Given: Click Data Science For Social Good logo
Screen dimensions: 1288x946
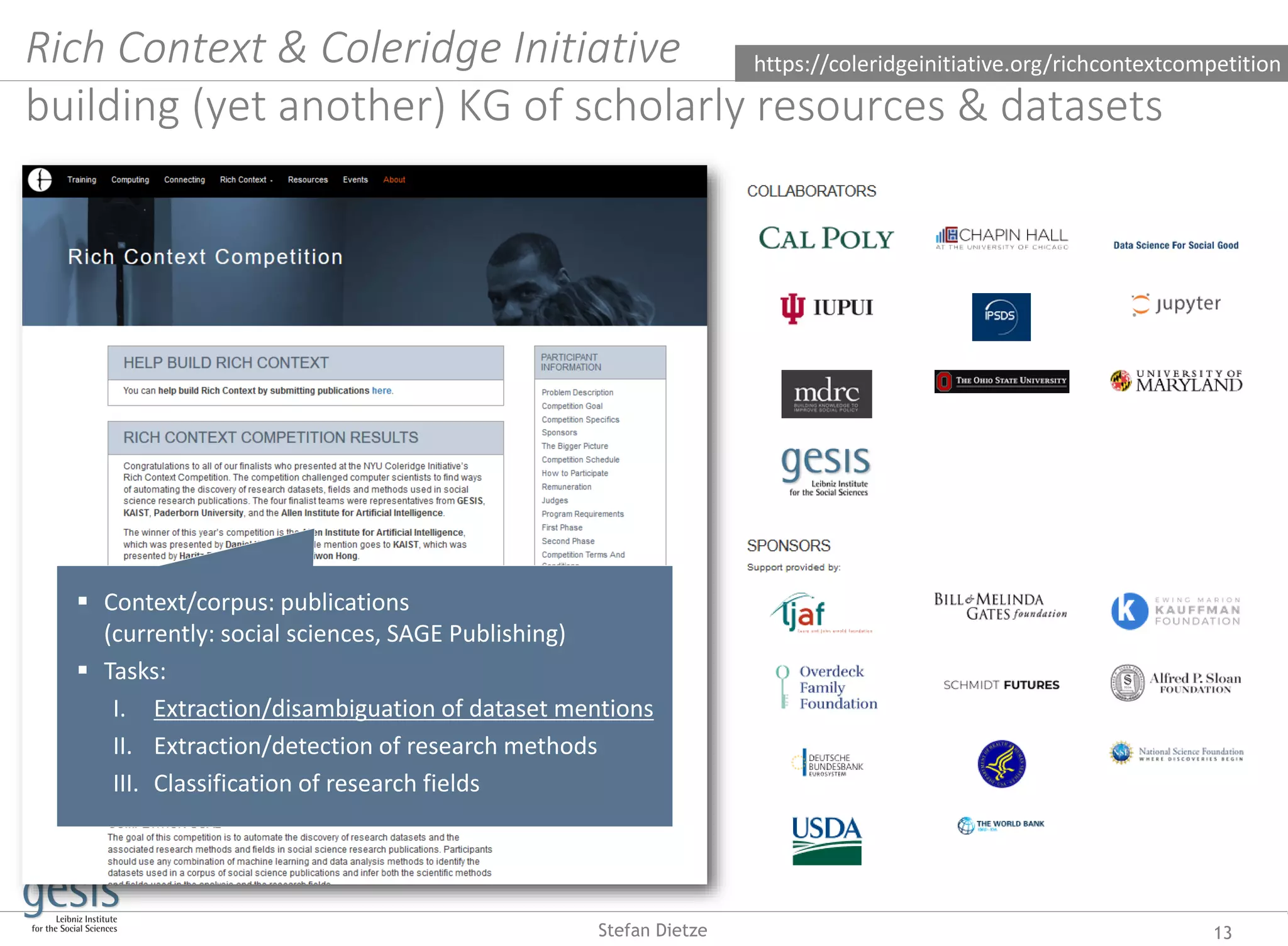Looking at the screenshot, I should (x=1175, y=245).
